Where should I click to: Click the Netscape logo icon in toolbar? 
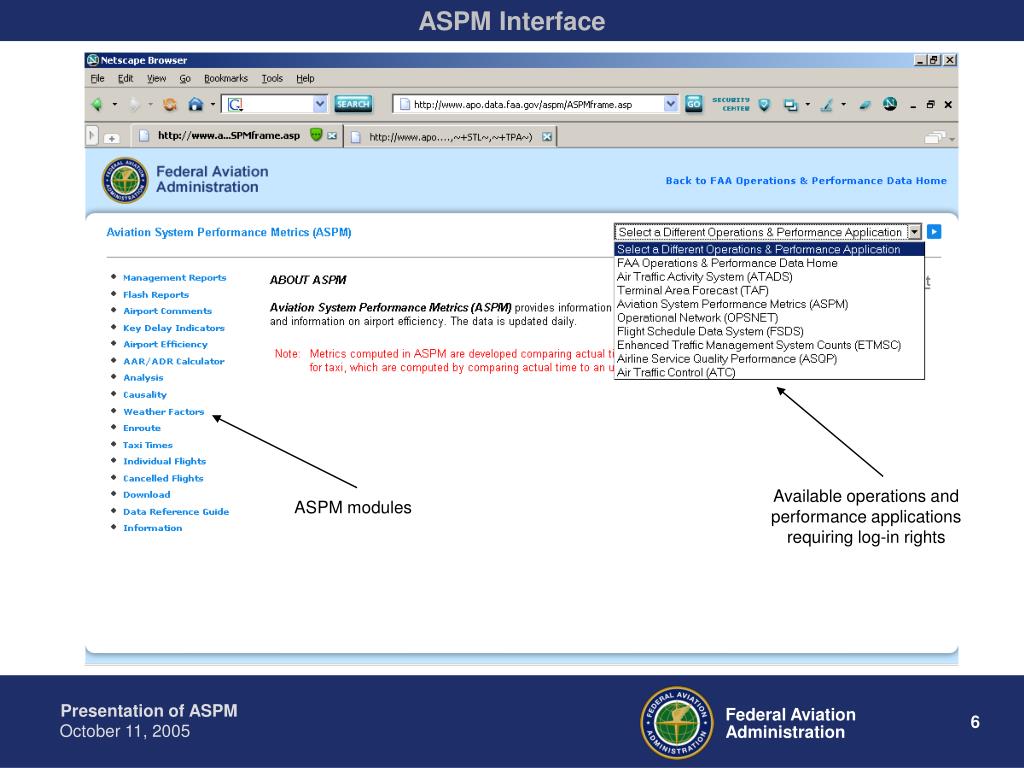tap(890, 104)
